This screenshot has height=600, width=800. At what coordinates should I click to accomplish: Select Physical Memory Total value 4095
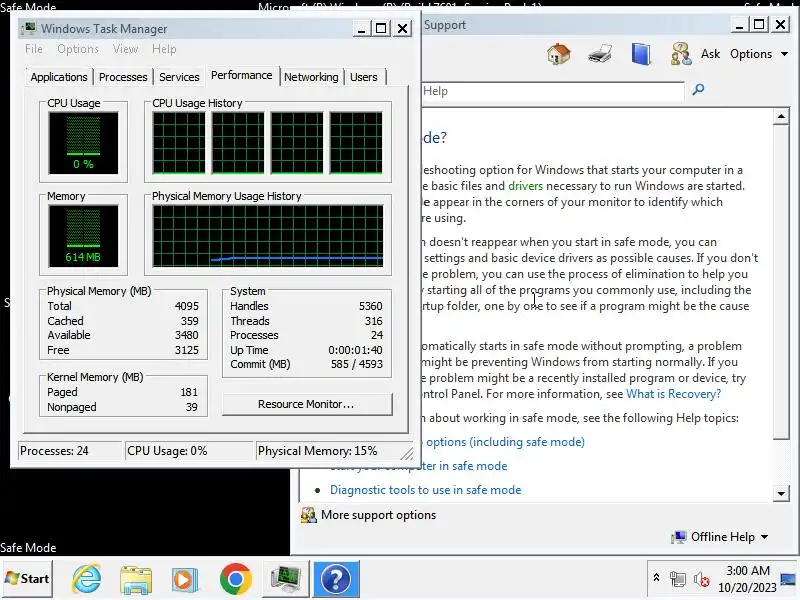click(x=186, y=306)
